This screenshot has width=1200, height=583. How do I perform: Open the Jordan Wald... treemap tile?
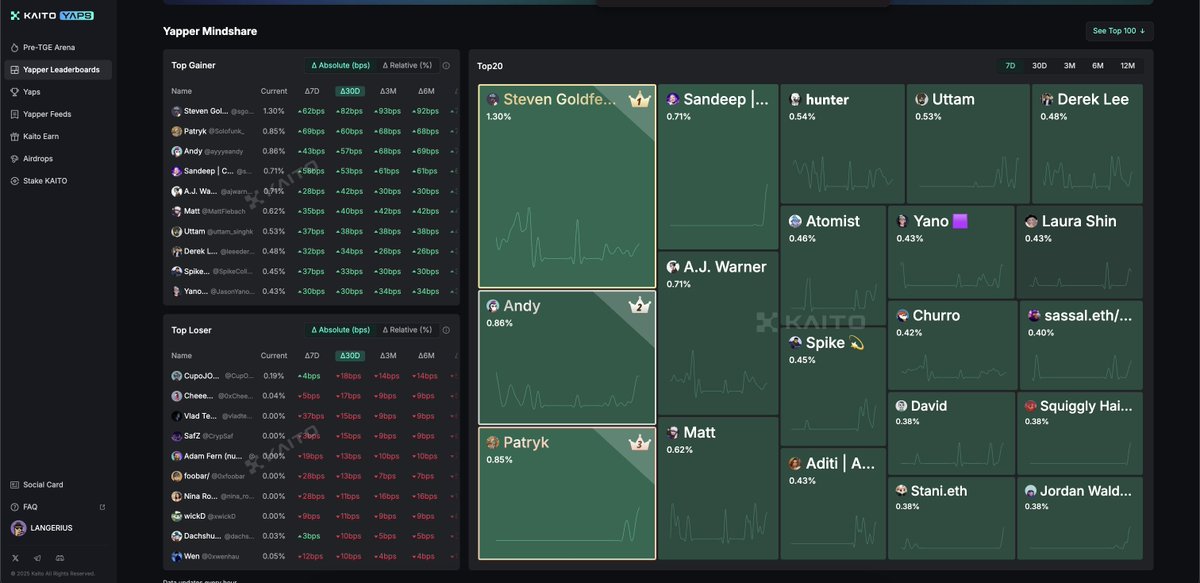[x=1080, y=518]
